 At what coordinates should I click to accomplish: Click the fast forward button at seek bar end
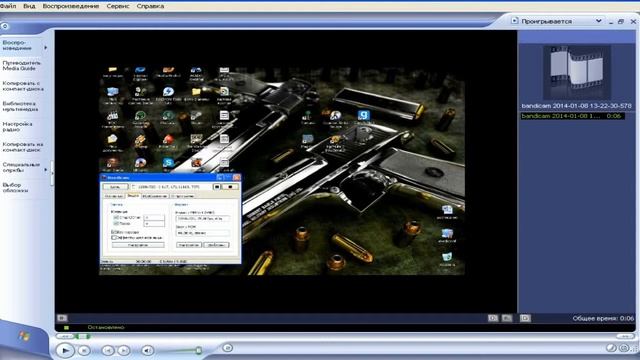[x=625, y=336]
